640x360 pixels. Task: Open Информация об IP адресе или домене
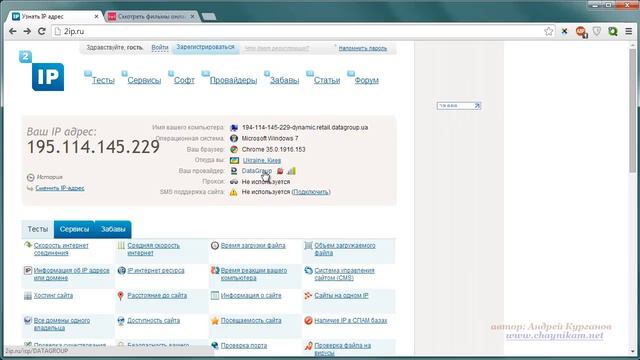(71, 274)
